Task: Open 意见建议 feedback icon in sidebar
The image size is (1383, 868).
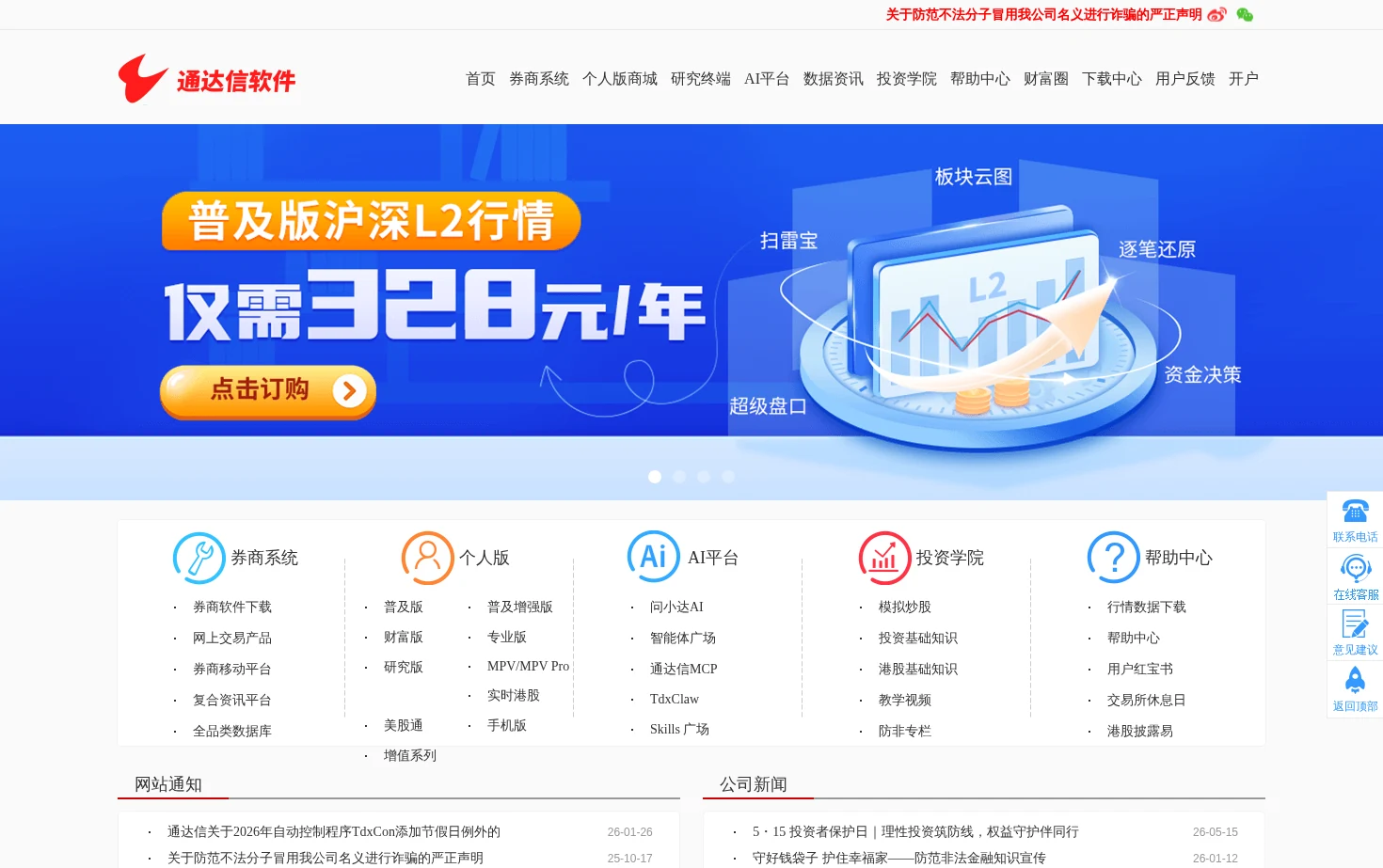Action: click(1355, 624)
